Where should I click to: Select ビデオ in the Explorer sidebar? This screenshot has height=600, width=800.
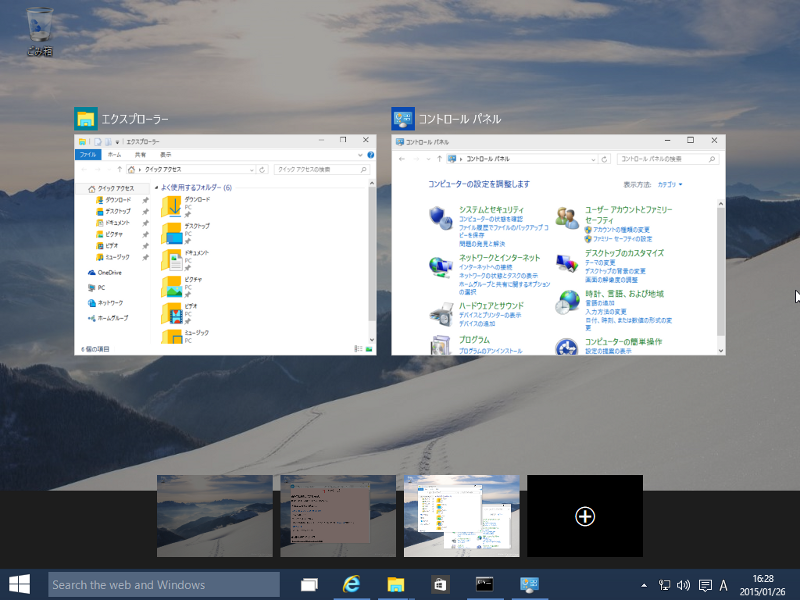coord(111,246)
